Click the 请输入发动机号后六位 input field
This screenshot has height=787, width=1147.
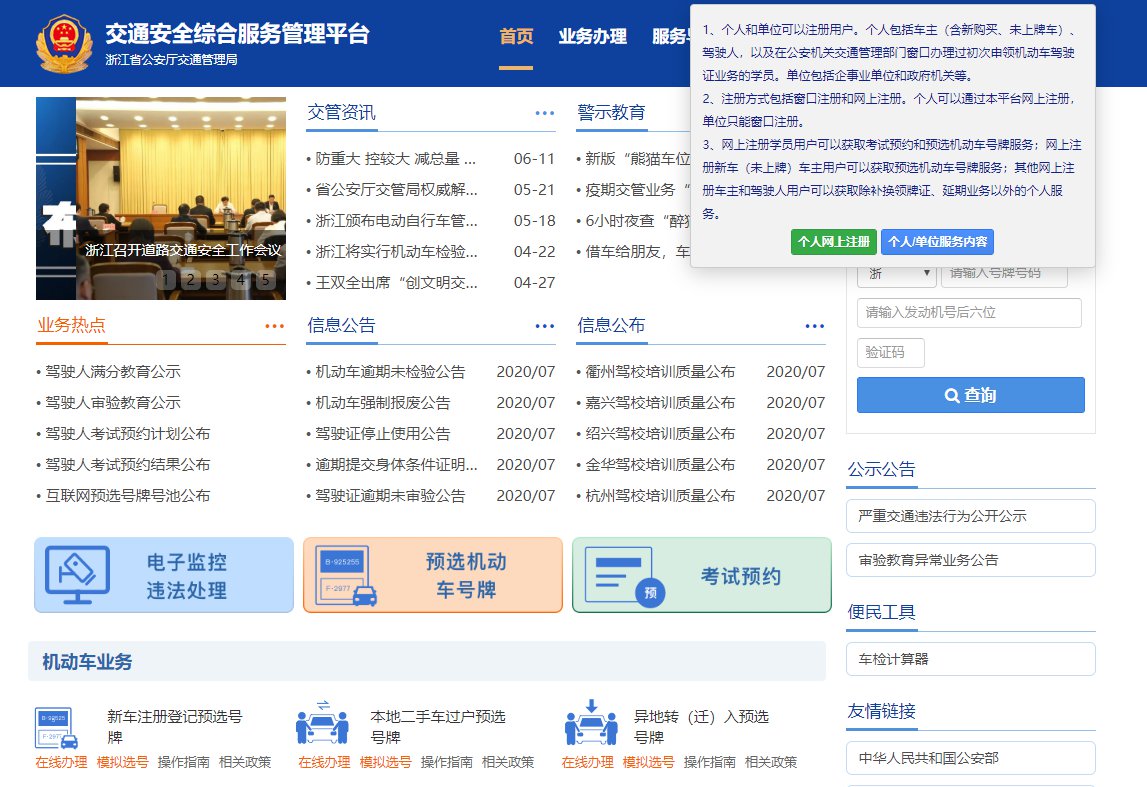968,313
